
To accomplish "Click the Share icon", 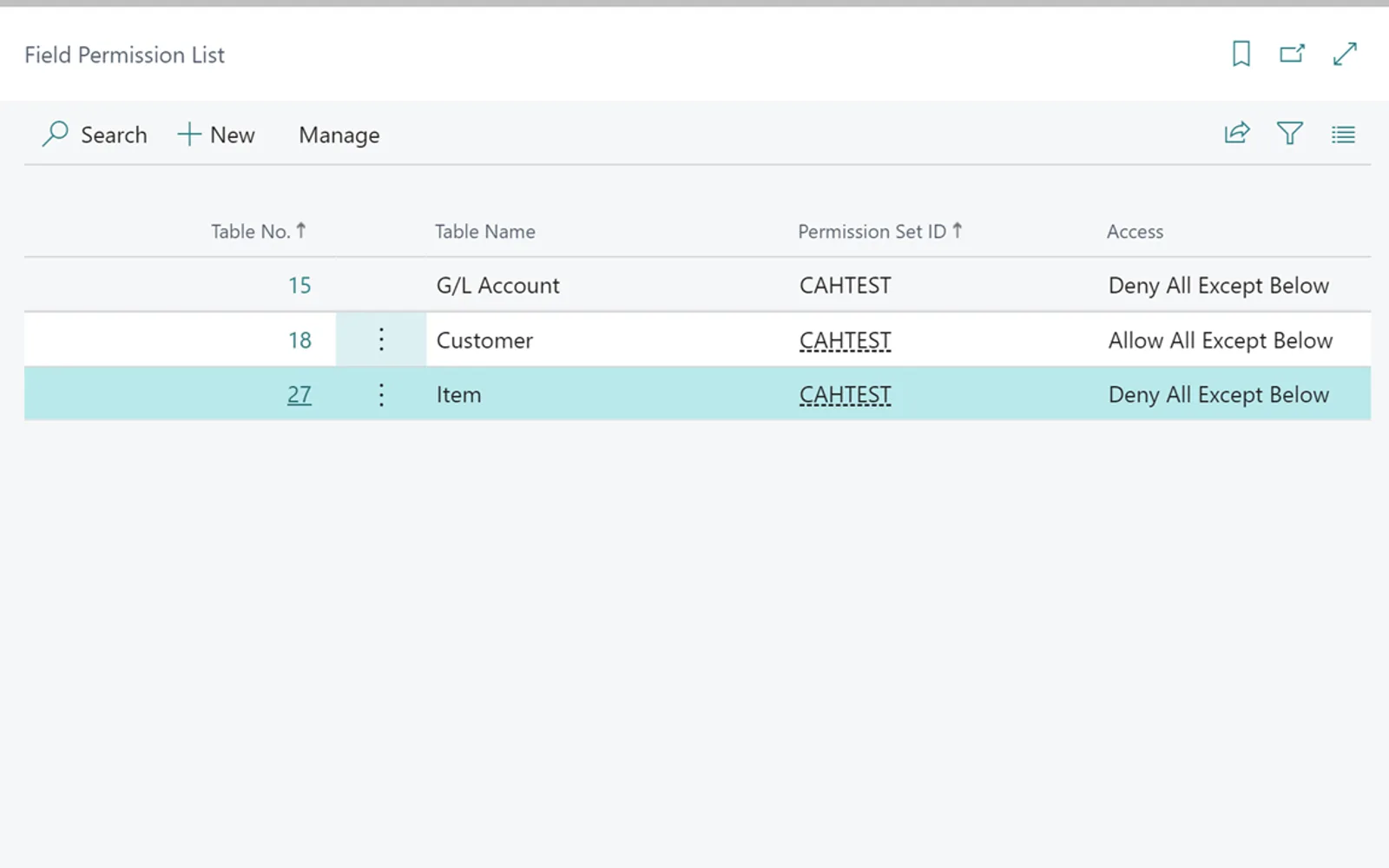I will point(1237,133).
